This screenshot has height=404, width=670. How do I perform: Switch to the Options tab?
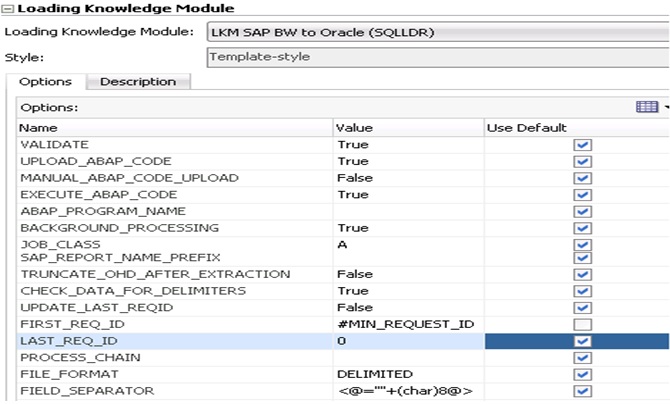point(45,82)
